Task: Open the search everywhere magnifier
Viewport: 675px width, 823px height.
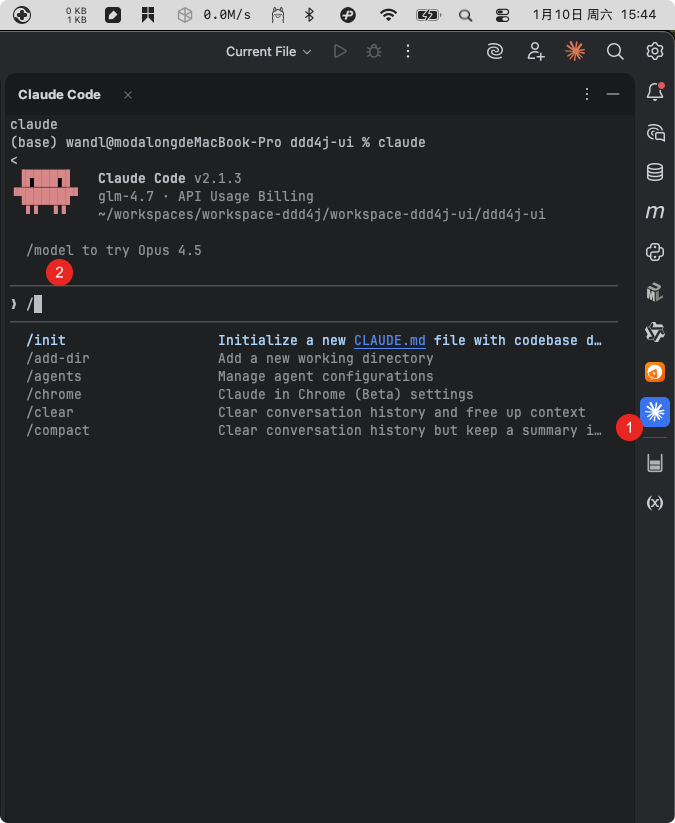Action: point(615,51)
